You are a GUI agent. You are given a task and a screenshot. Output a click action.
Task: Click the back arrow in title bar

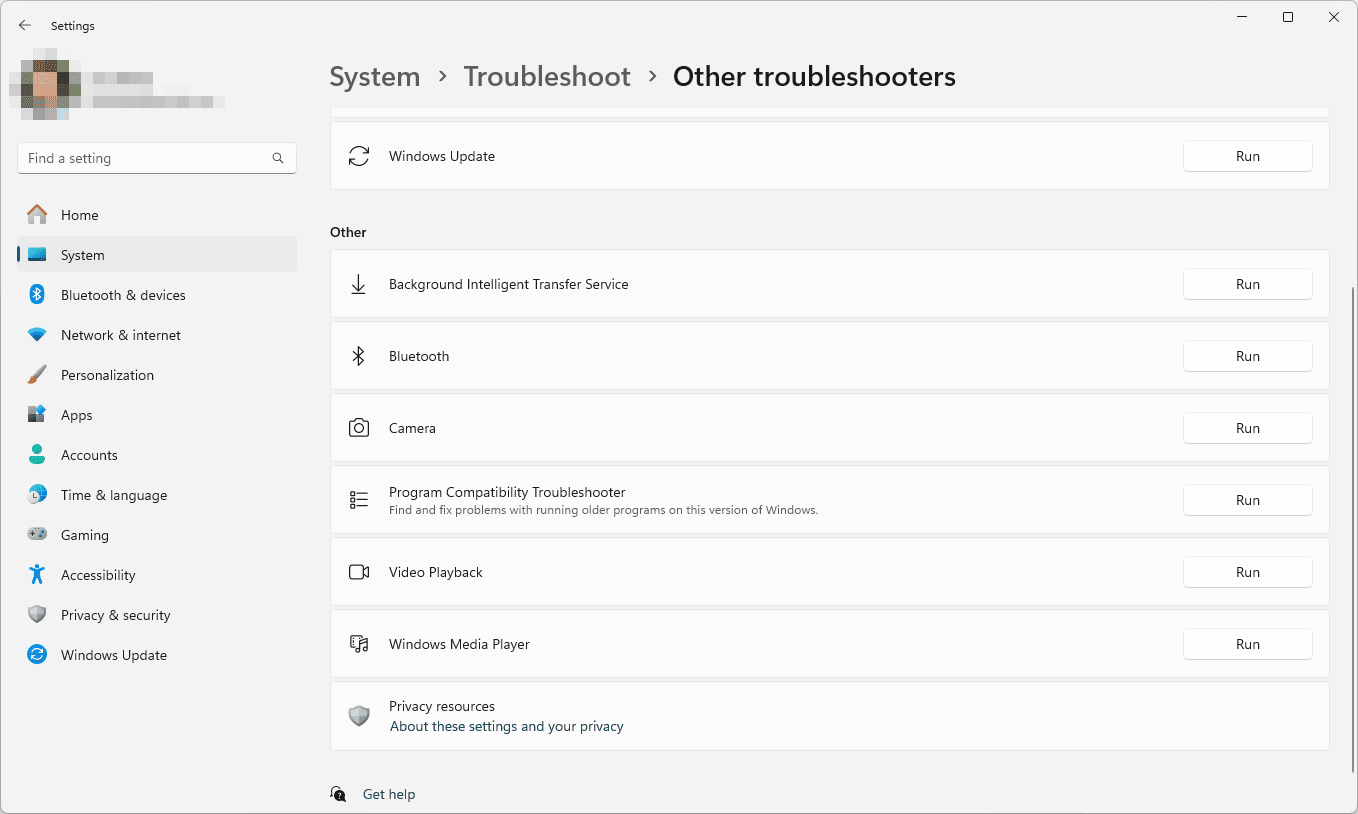pos(25,25)
